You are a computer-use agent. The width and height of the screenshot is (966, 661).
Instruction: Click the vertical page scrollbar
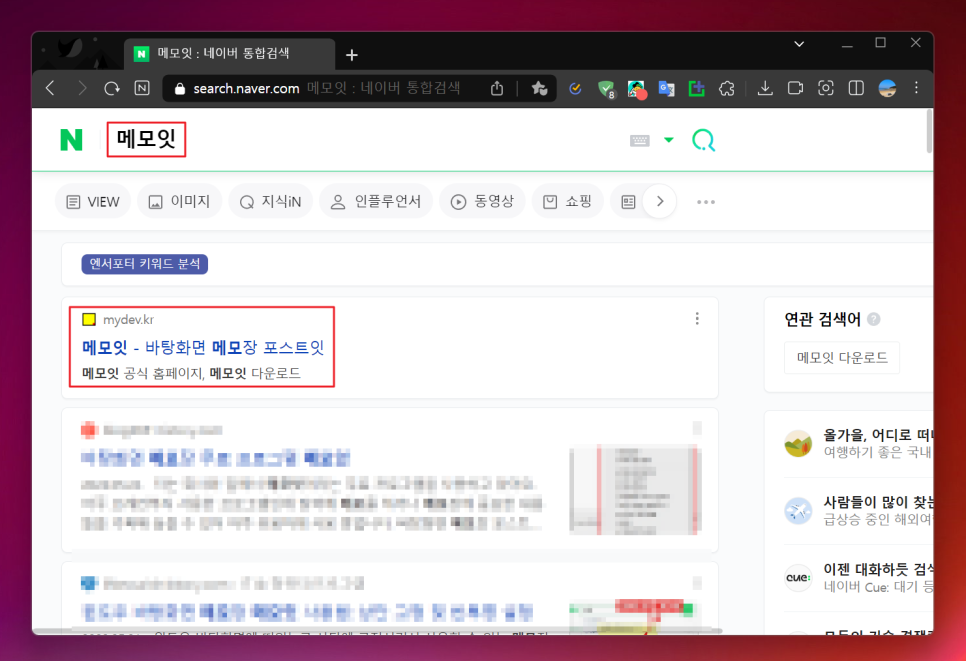(x=929, y=131)
